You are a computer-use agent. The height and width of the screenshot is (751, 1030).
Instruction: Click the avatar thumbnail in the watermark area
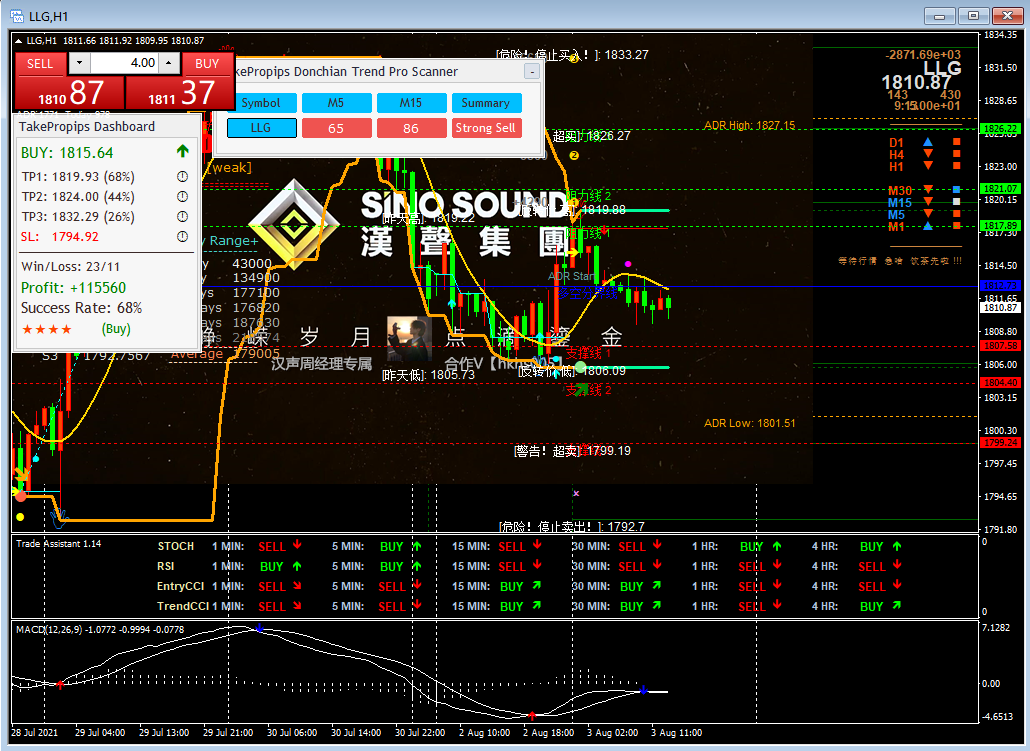coord(409,338)
